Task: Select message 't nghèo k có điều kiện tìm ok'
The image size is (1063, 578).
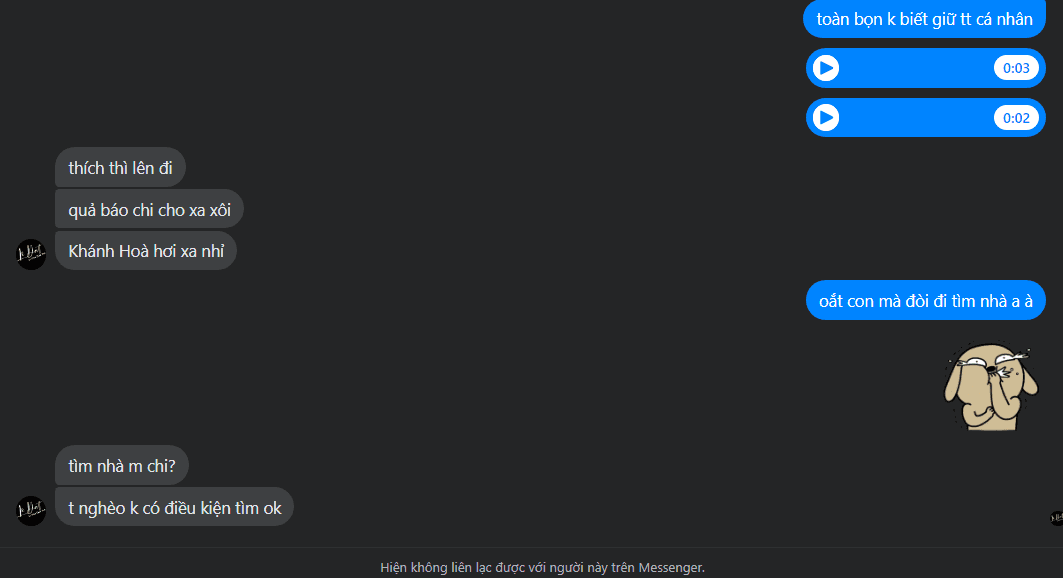Action: (x=174, y=507)
